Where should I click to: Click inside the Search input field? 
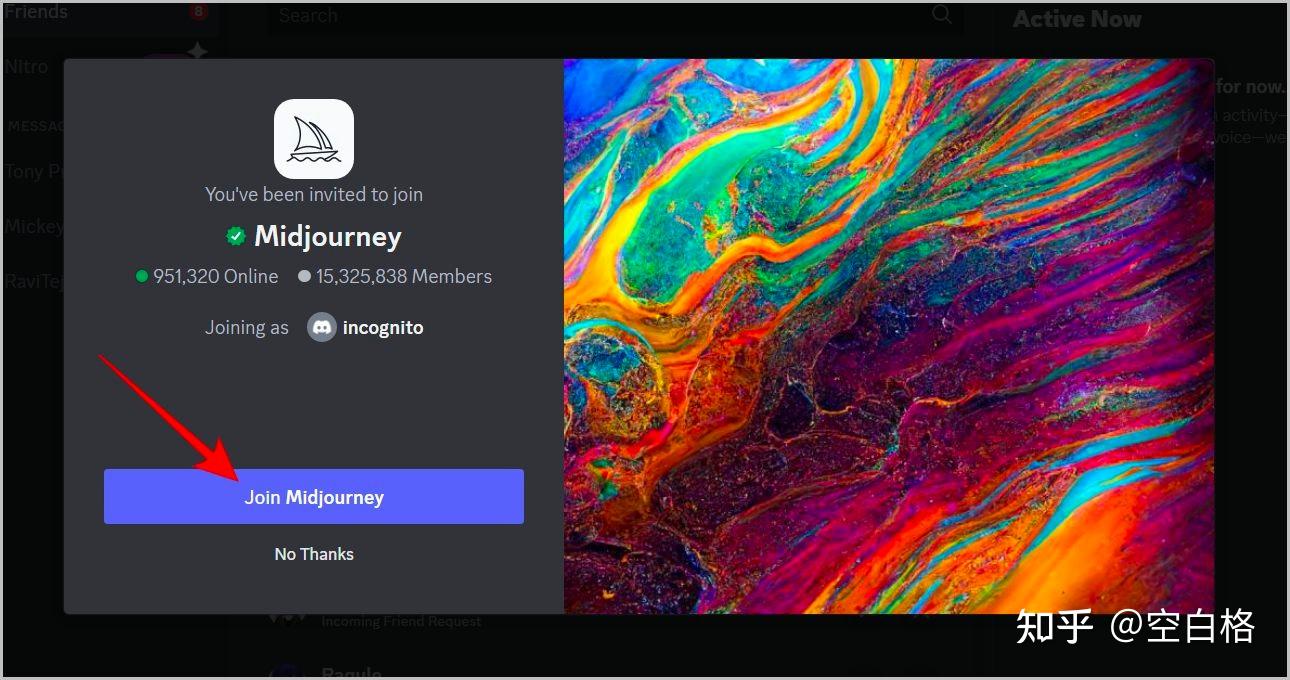600,15
